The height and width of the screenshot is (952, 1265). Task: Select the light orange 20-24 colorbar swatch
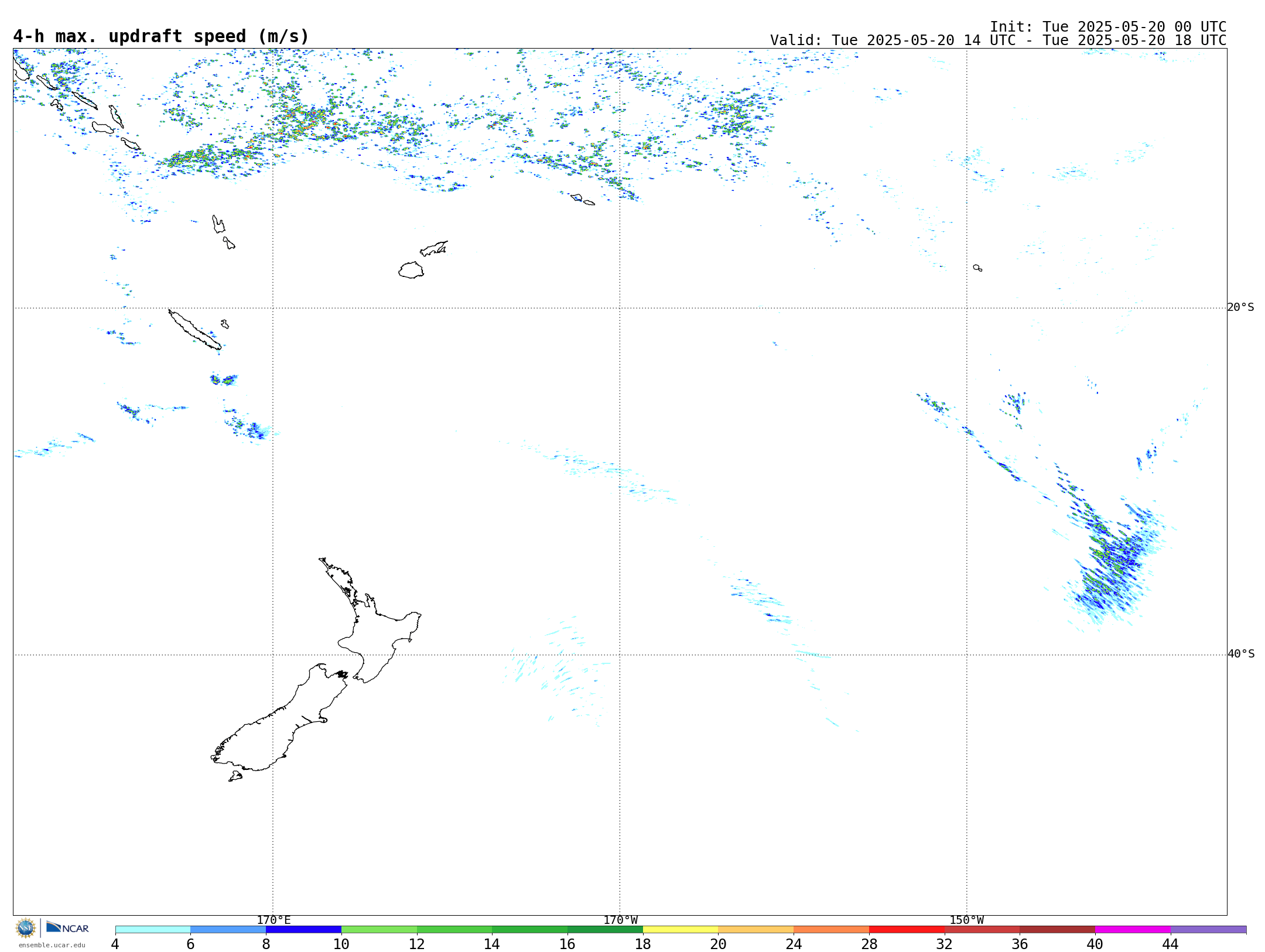tap(756, 930)
